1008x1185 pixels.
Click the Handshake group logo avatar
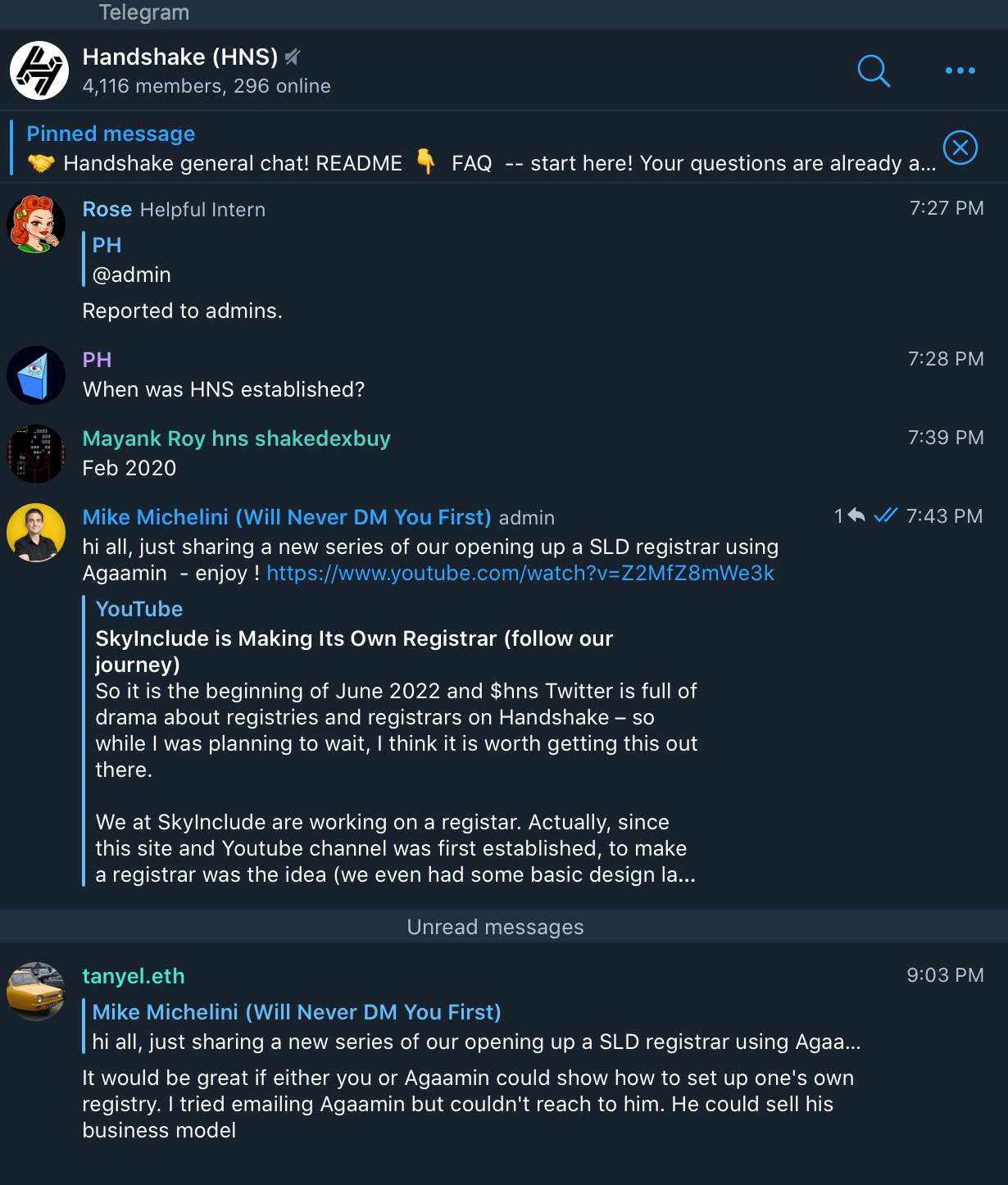tap(39, 70)
